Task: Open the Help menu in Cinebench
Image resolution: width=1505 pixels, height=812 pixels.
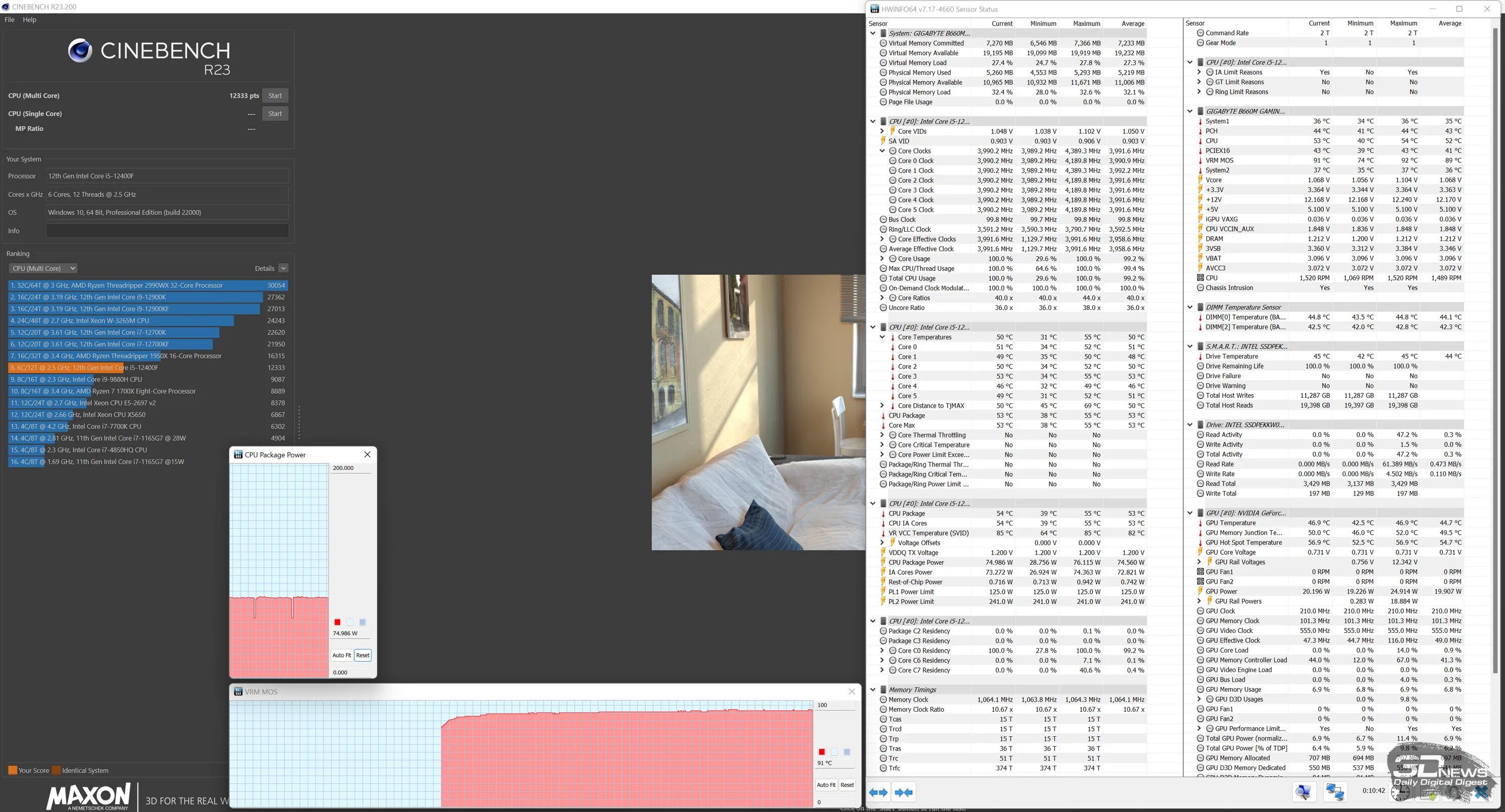Action: tap(29, 19)
